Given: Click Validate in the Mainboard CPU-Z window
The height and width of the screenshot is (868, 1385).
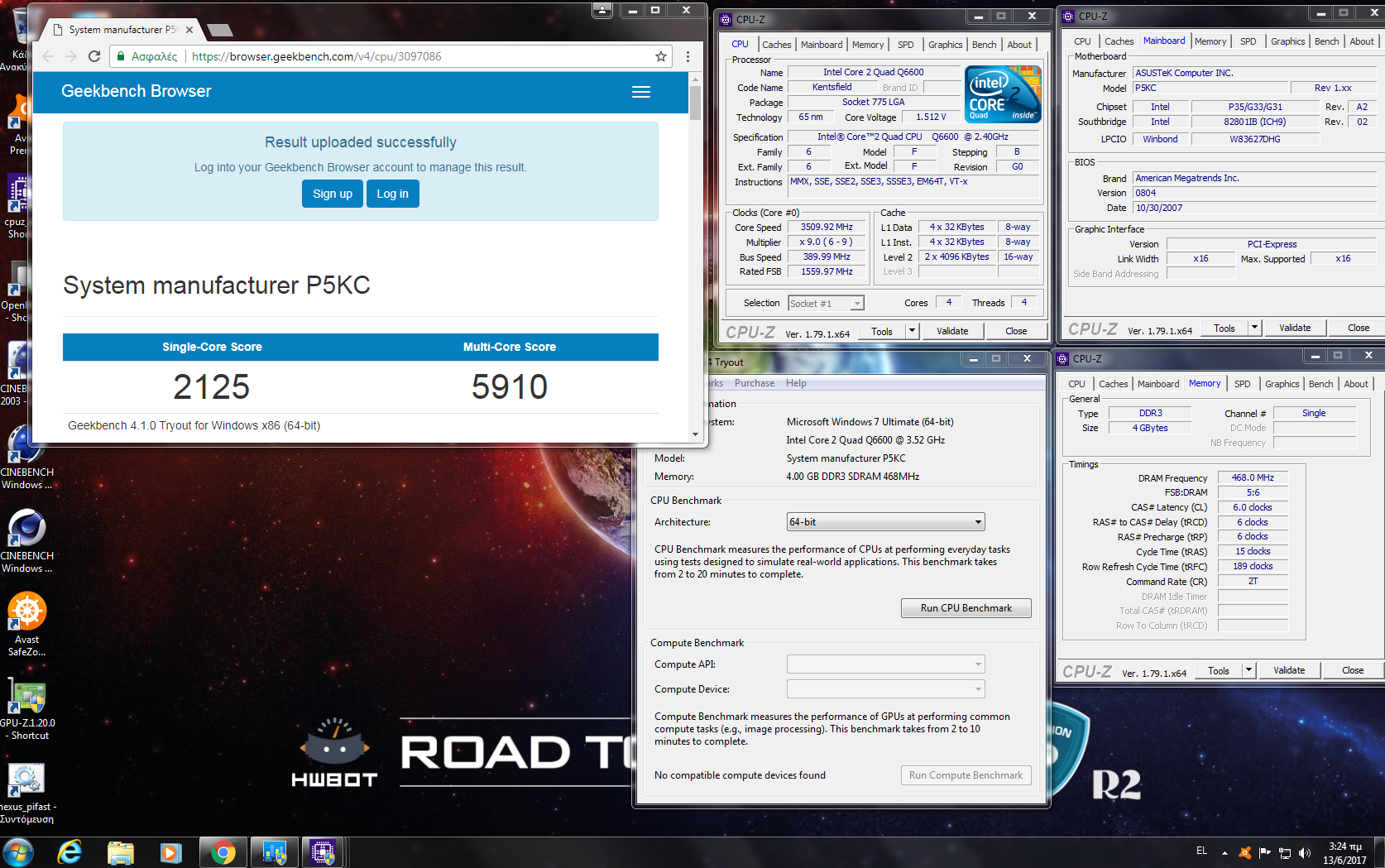Looking at the screenshot, I should [1294, 328].
